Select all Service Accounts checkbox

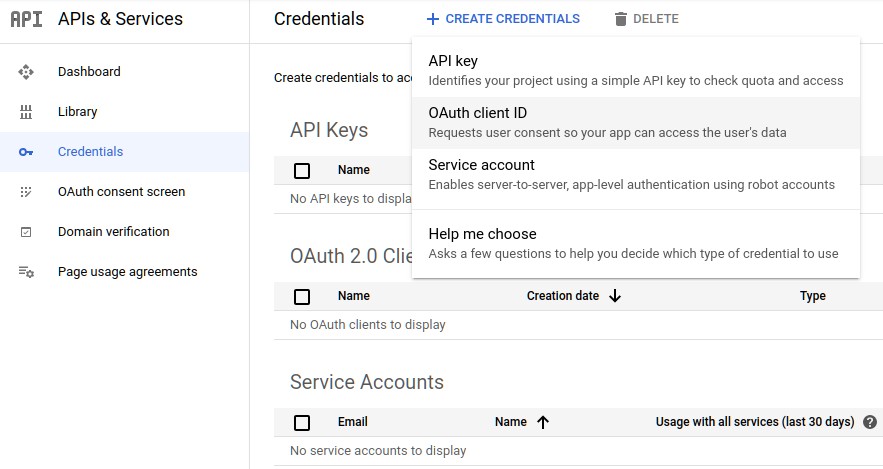pos(302,423)
